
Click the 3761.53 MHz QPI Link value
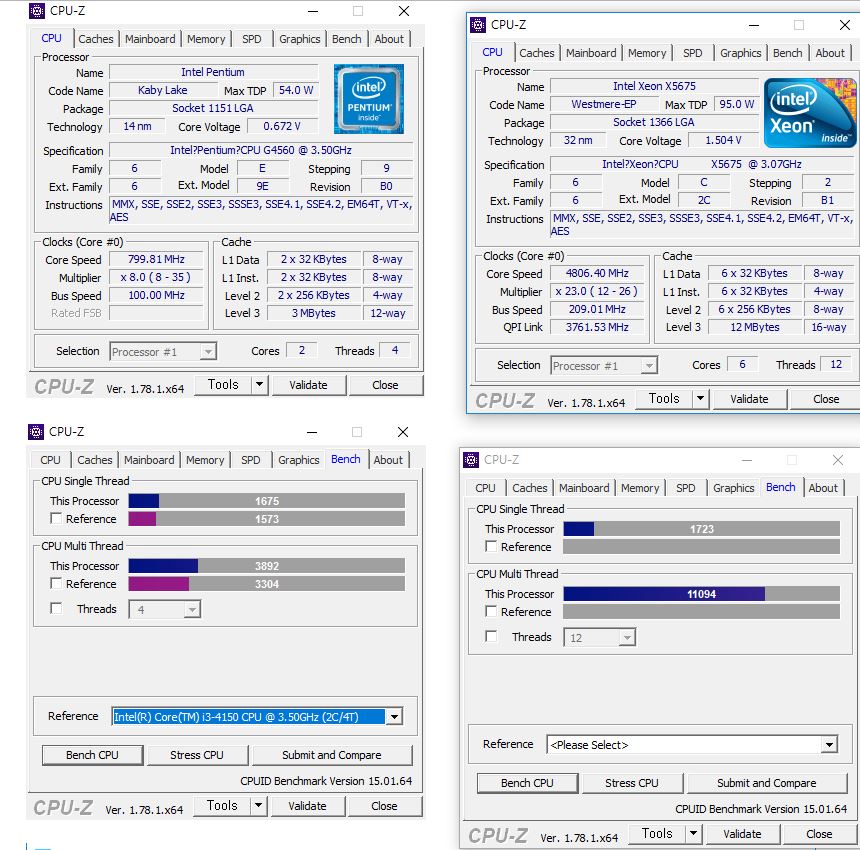point(597,327)
